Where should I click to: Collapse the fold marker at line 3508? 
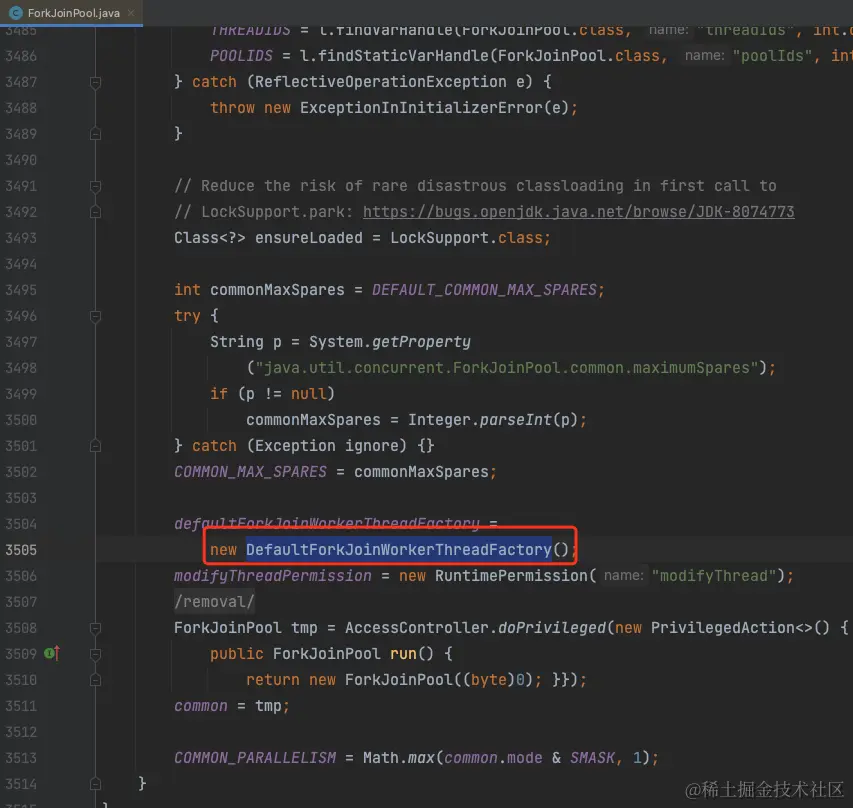(95, 628)
